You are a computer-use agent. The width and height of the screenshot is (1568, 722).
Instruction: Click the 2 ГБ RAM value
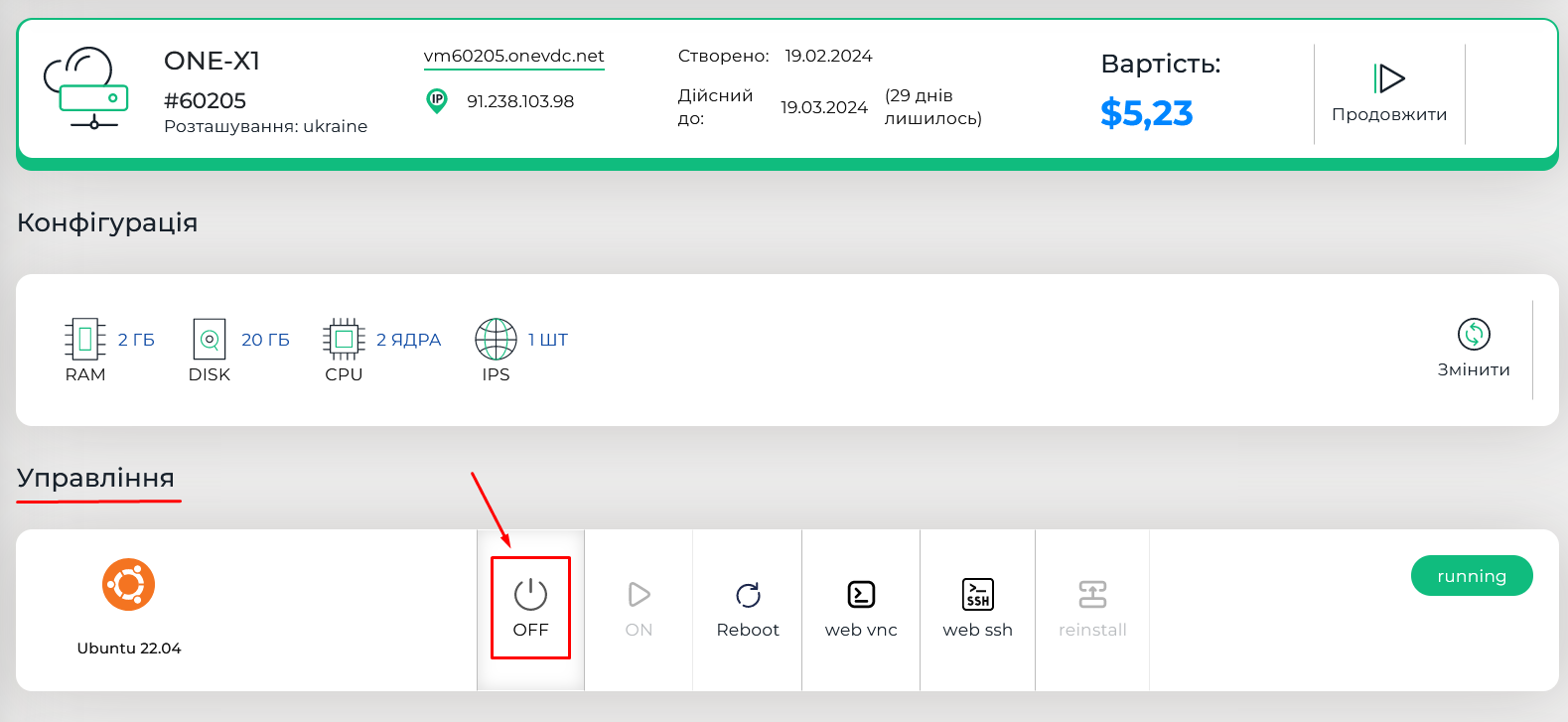tap(136, 340)
